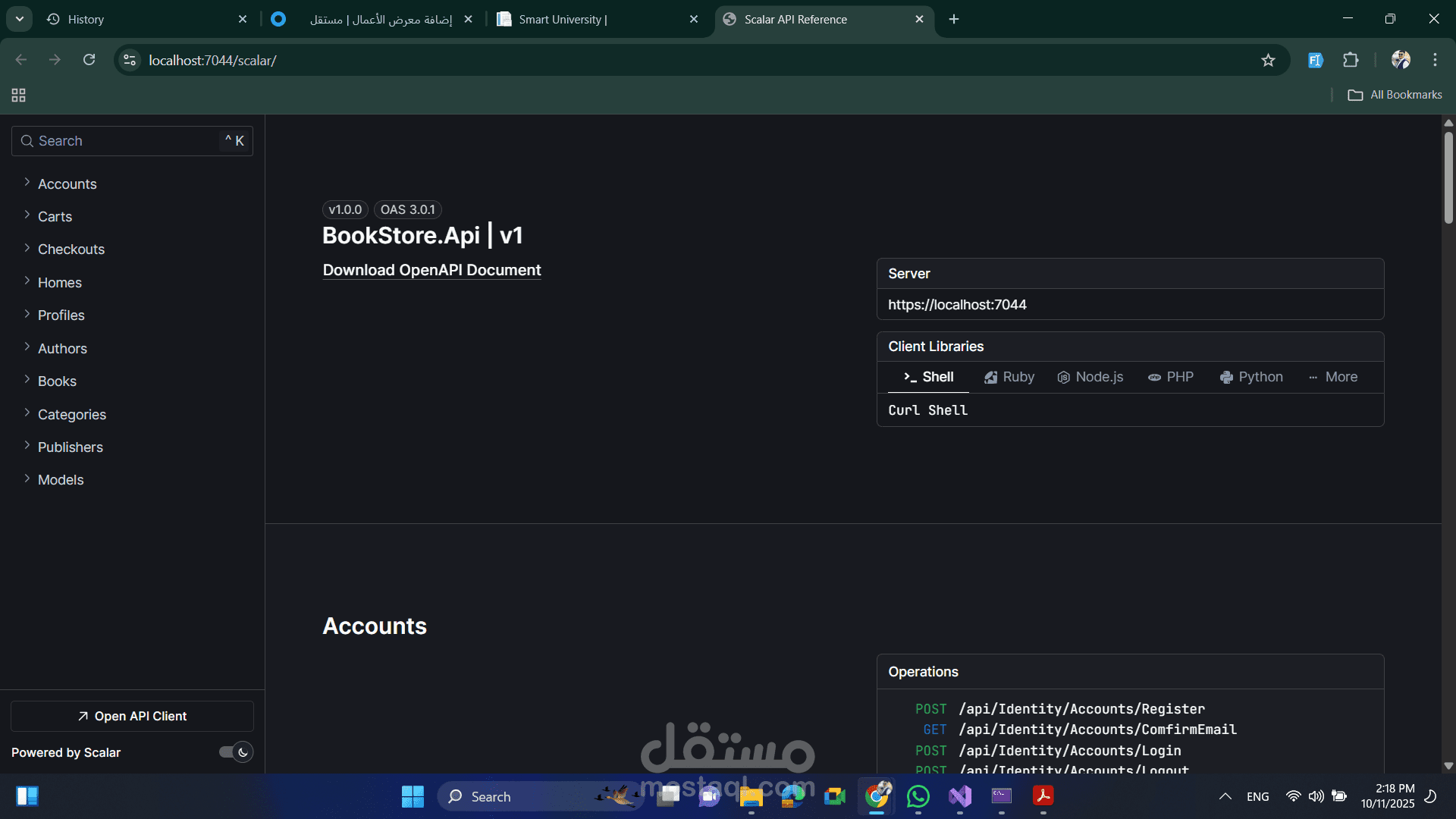Open a new browser tab
1456x819 pixels.
point(954,19)
